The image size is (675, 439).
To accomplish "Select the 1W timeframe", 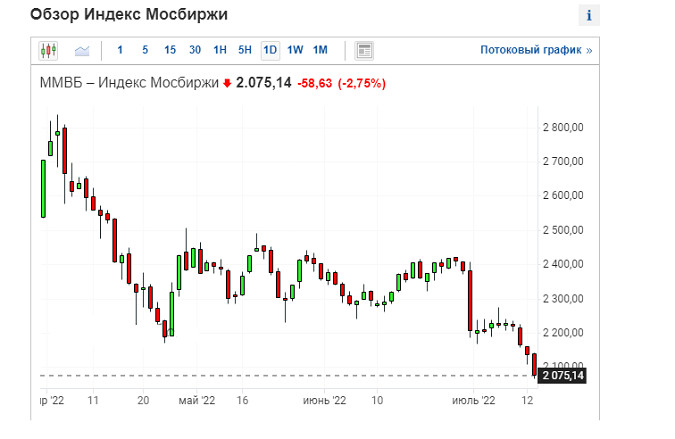I will coord(295,50).
